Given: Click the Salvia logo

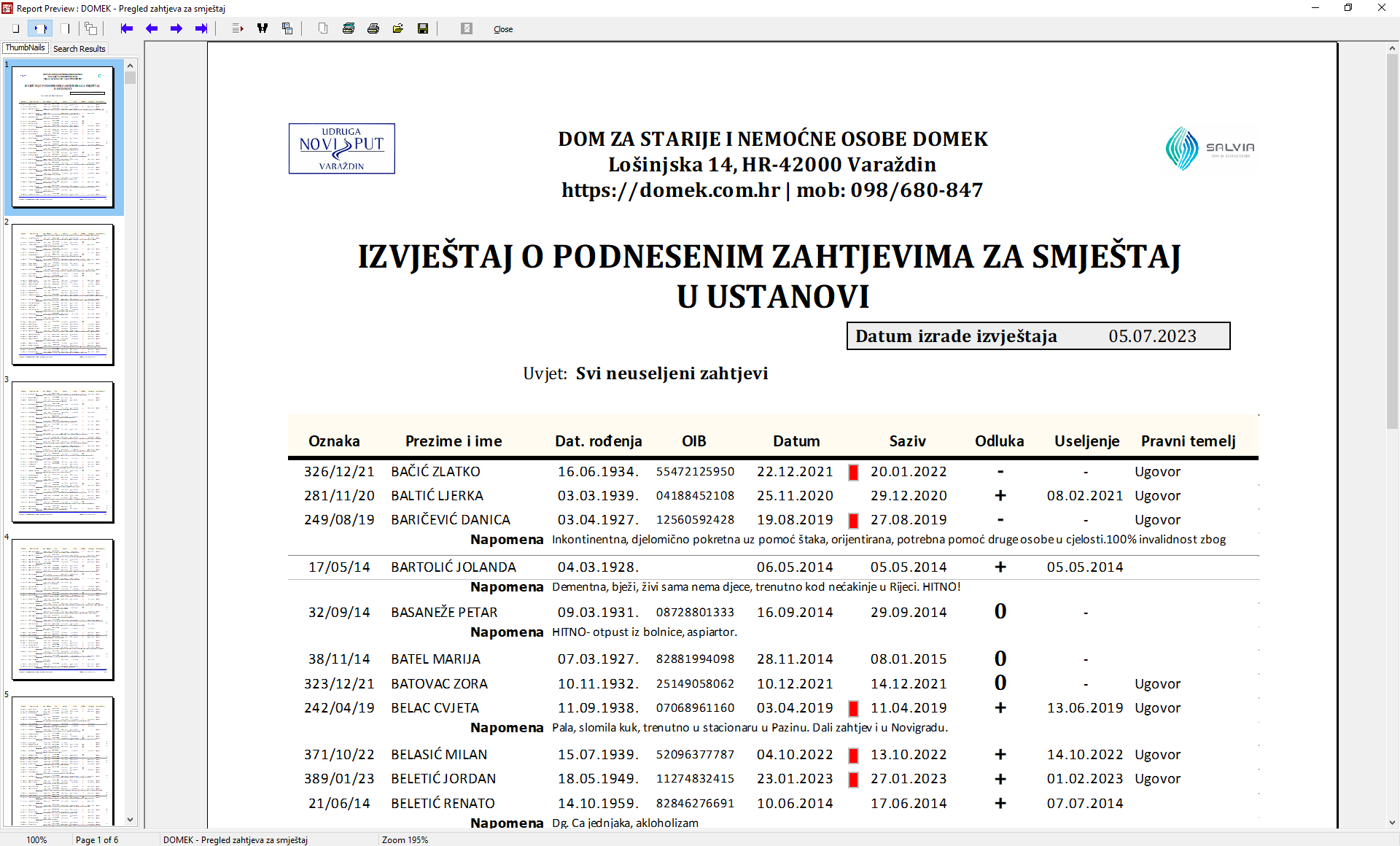Looking at the screenshot, I should tap(1210, 149).
